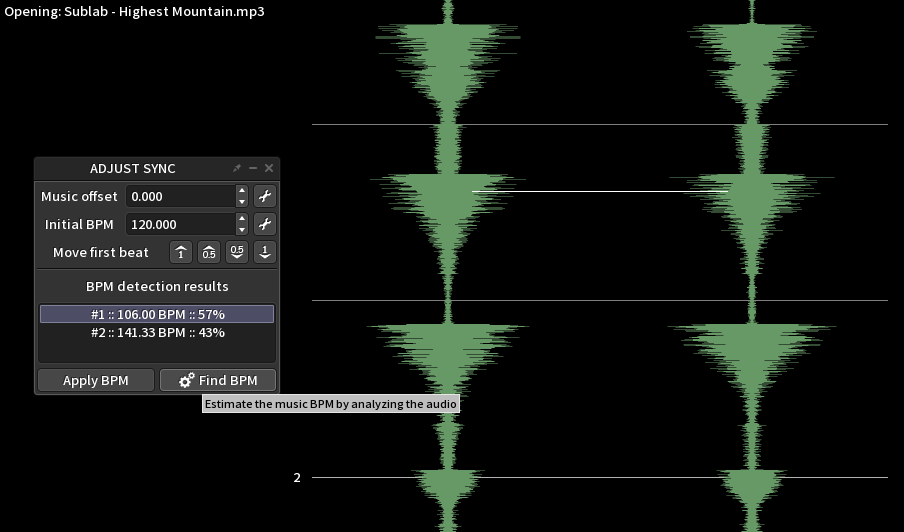904x532 pixels.
Task: Click into the Music offset field
Action: (x=180, y=197)
